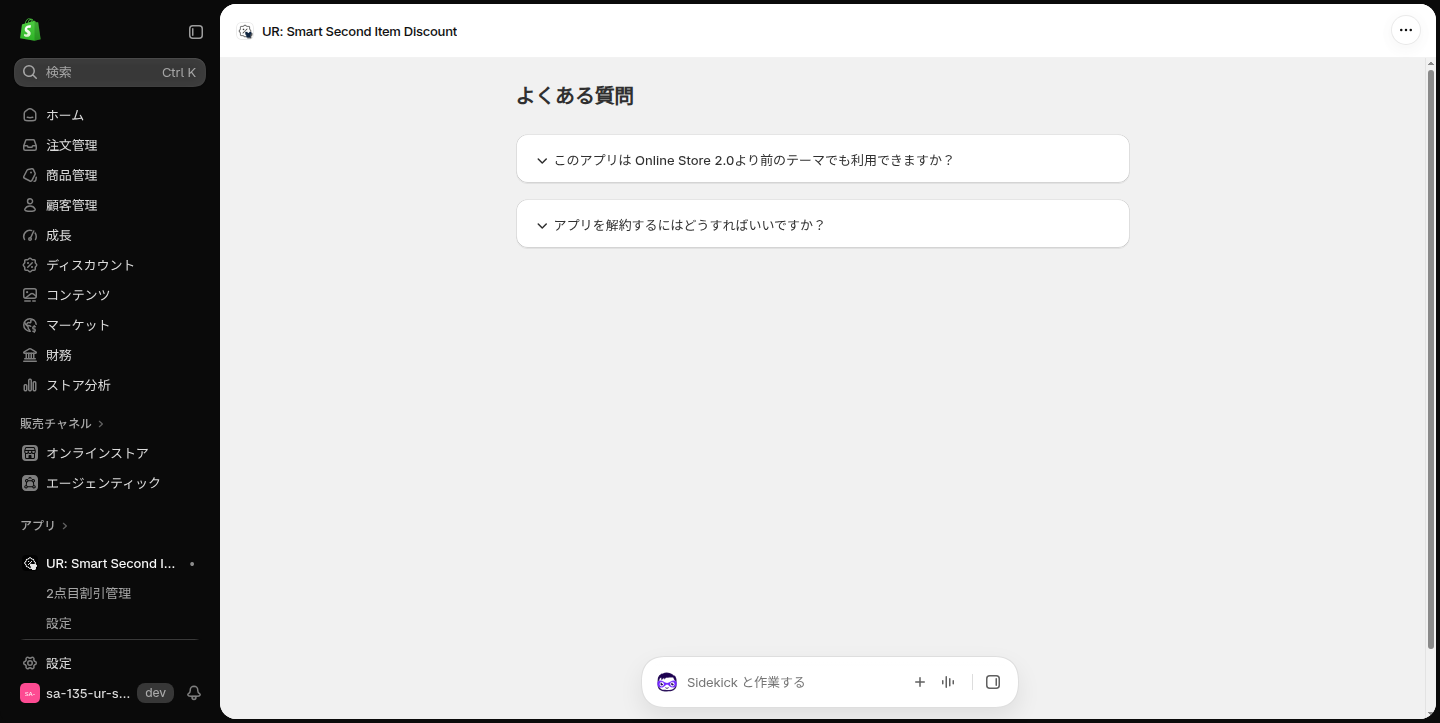Viewport: 1440px width, 723px height.
Task: Open the app 設定 sub-item under UR app
Action: pos(59,623)
